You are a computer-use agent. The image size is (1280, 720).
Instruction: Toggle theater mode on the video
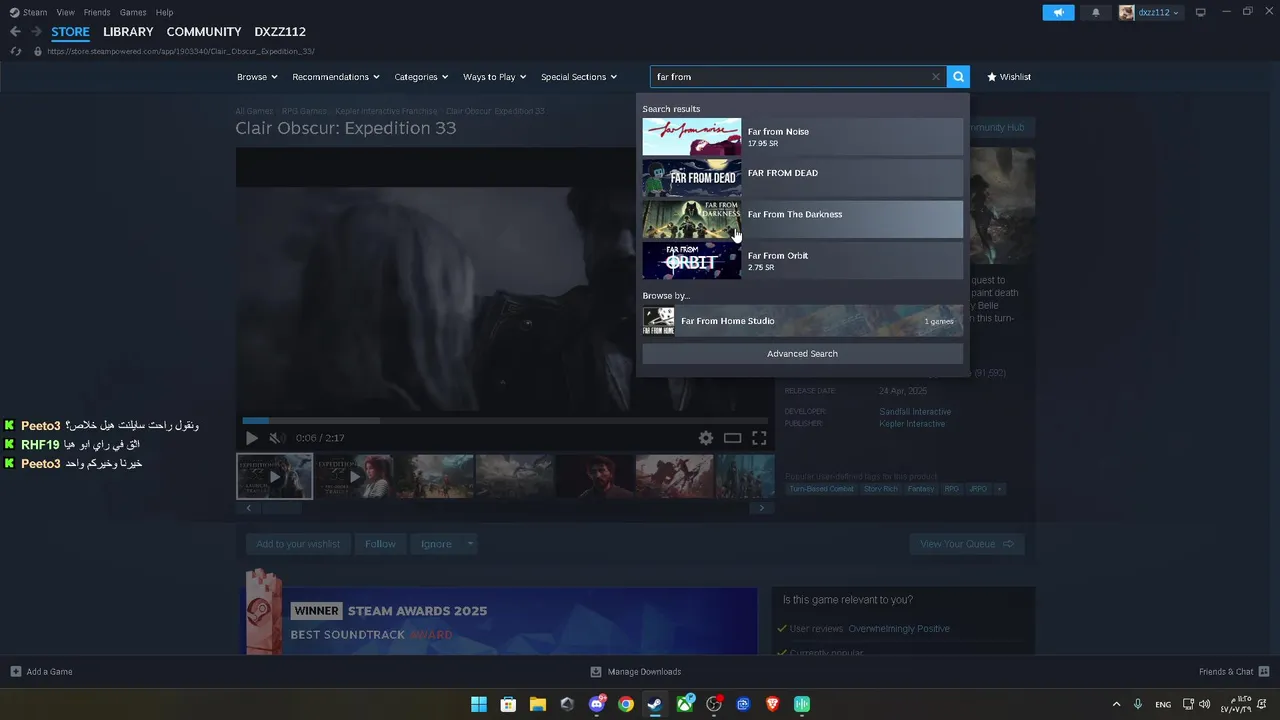(x=733, y=438)
